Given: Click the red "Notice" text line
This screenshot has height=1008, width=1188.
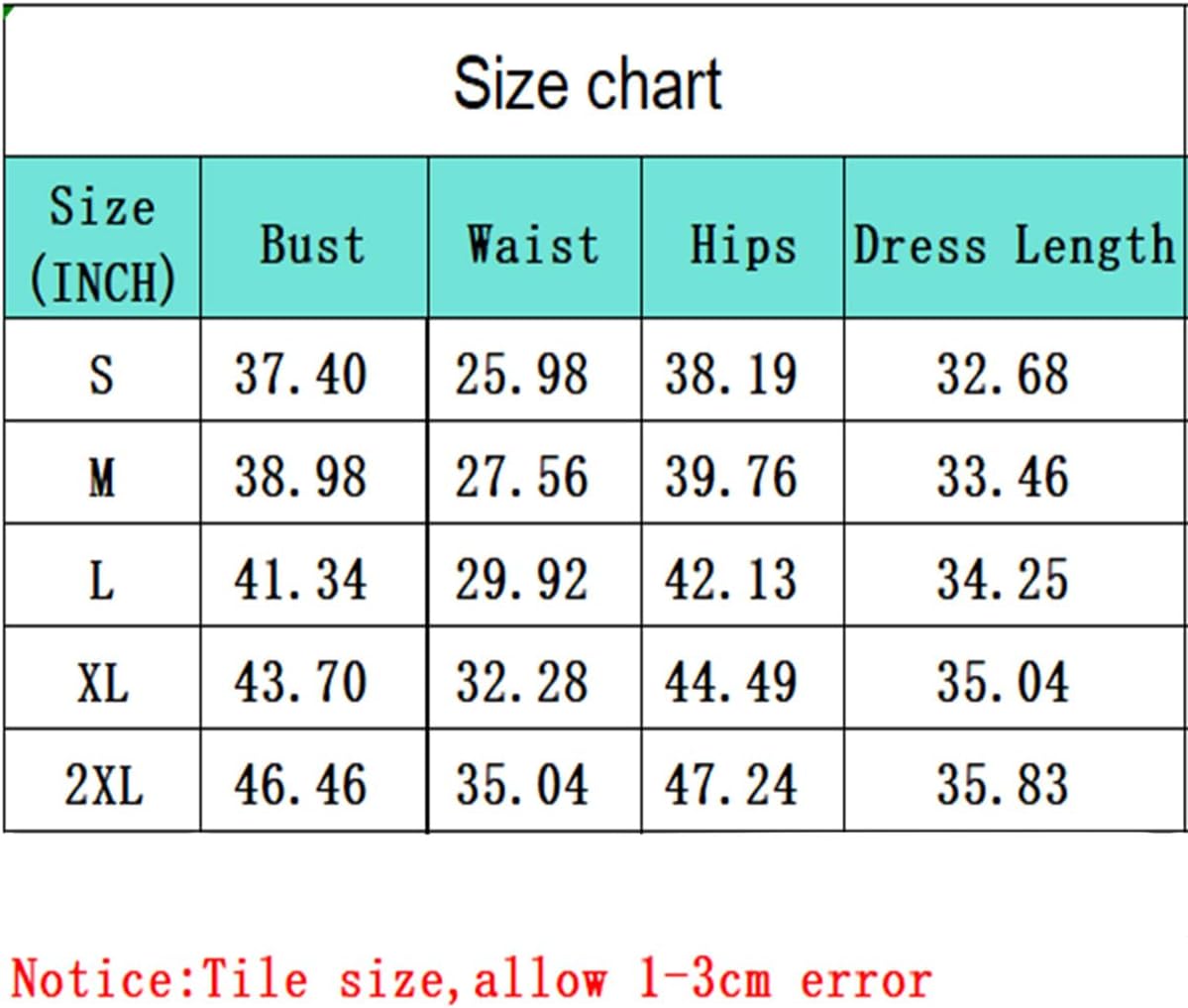Looking at the screenshot, I should click(x=471, y=979).
